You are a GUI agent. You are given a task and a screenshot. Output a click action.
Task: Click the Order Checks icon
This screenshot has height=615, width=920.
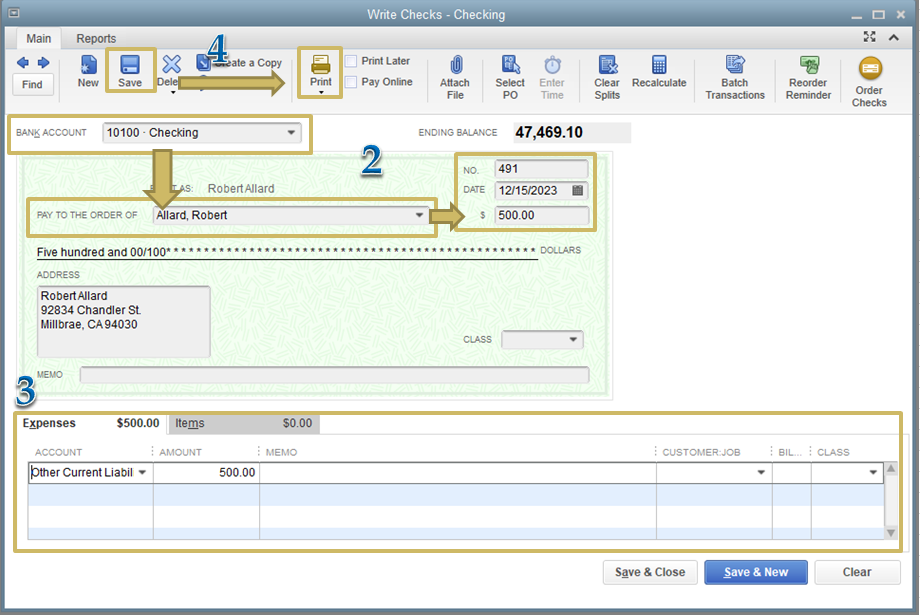[x=869, y=78]
